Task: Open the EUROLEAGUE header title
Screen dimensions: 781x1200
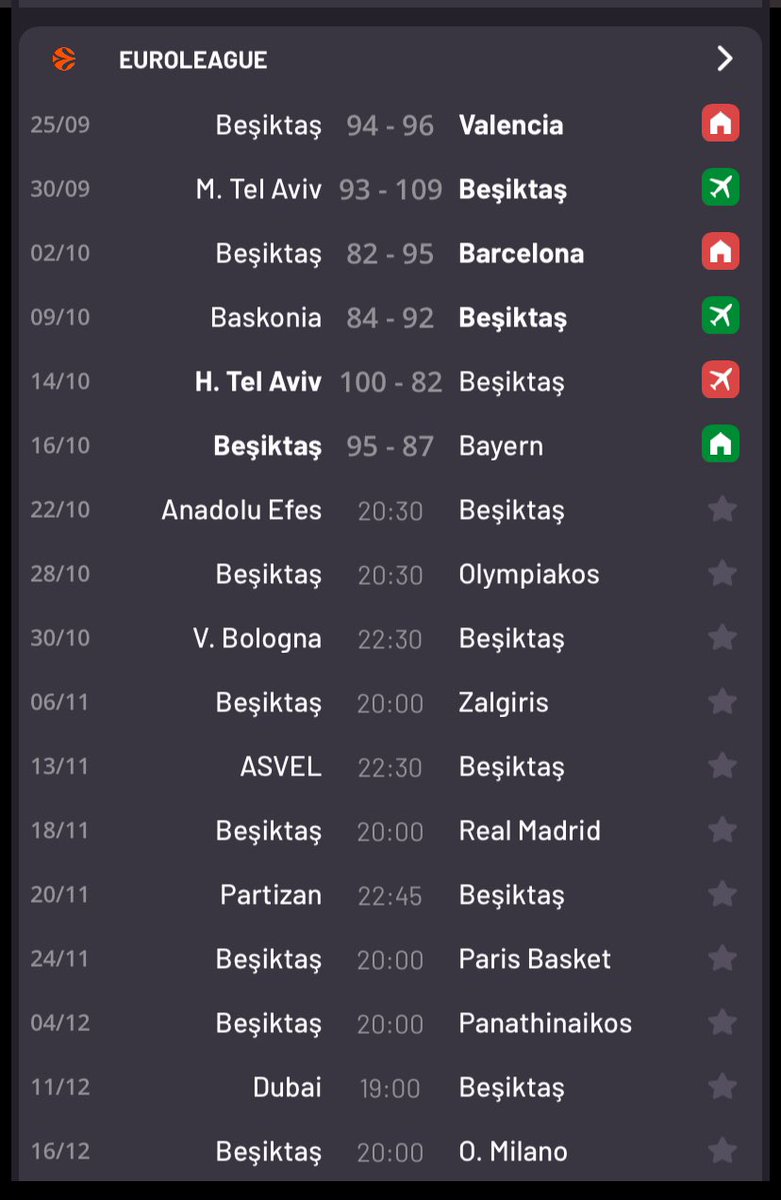Action: coord(193,60)
